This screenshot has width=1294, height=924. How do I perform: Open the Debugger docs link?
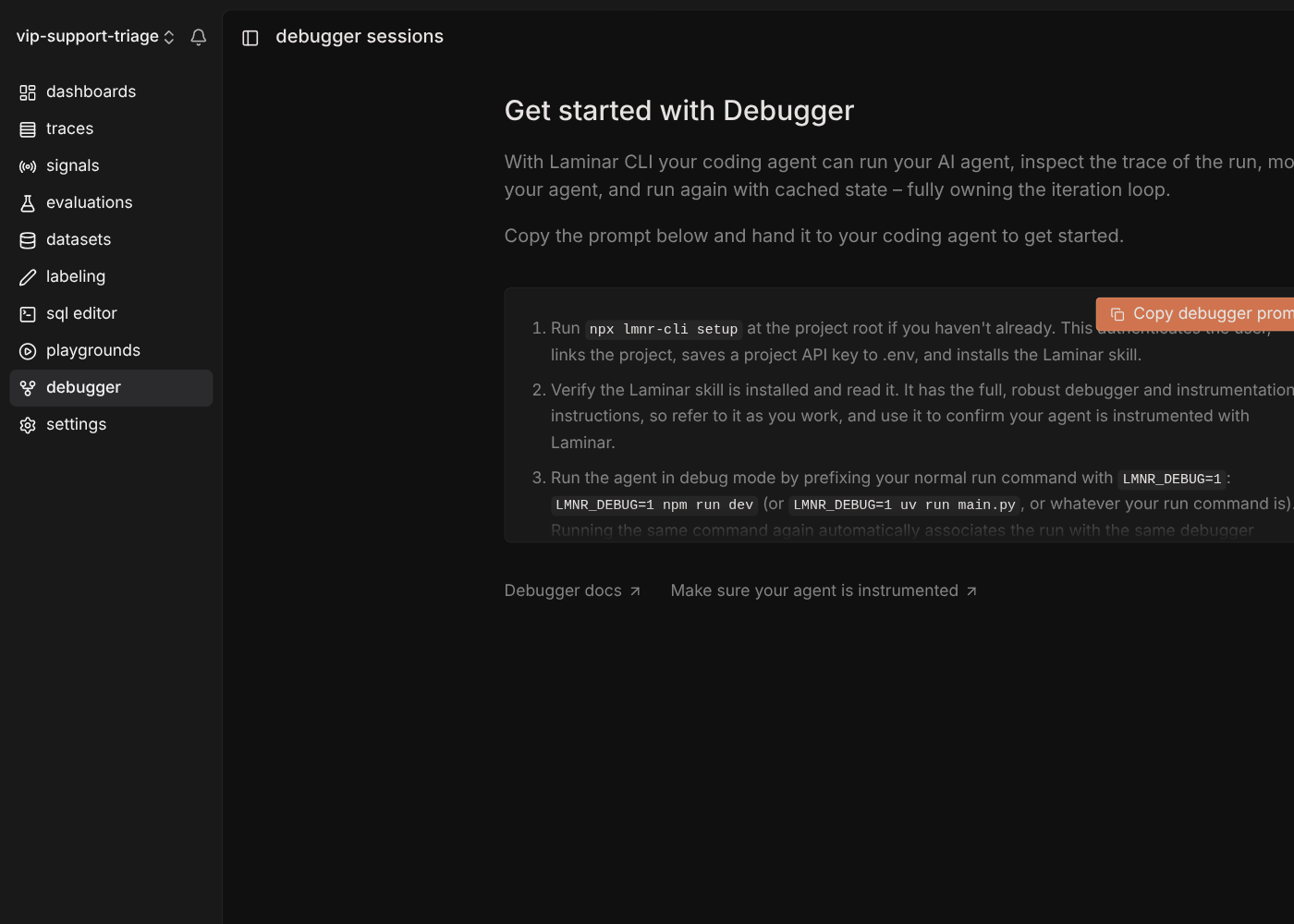[572, 590]
